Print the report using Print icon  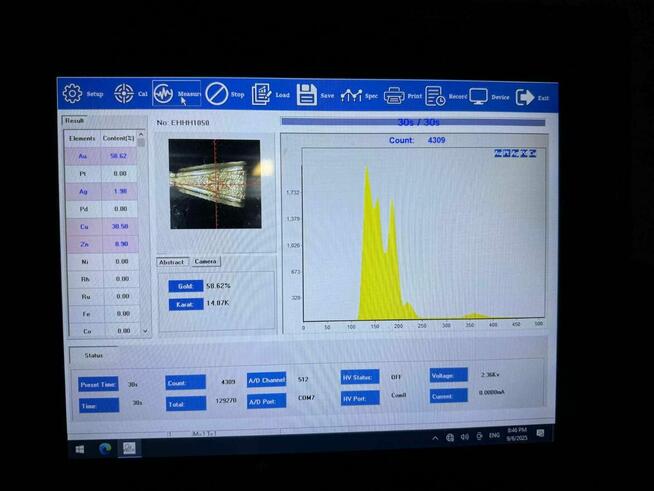click(394, 96)
